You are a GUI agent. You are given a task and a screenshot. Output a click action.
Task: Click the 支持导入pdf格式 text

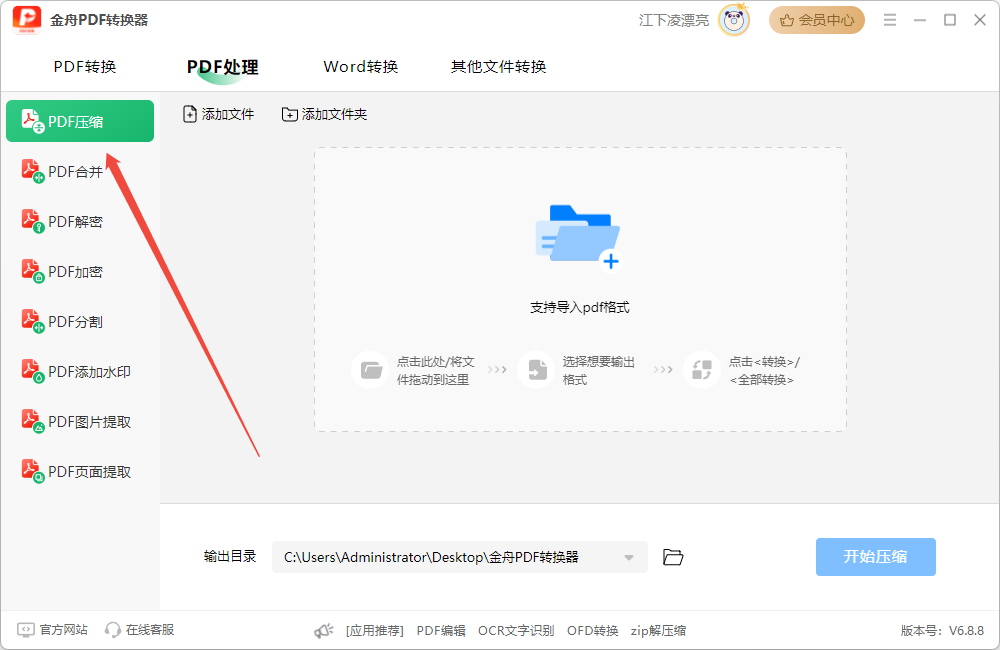coord(580,307)
